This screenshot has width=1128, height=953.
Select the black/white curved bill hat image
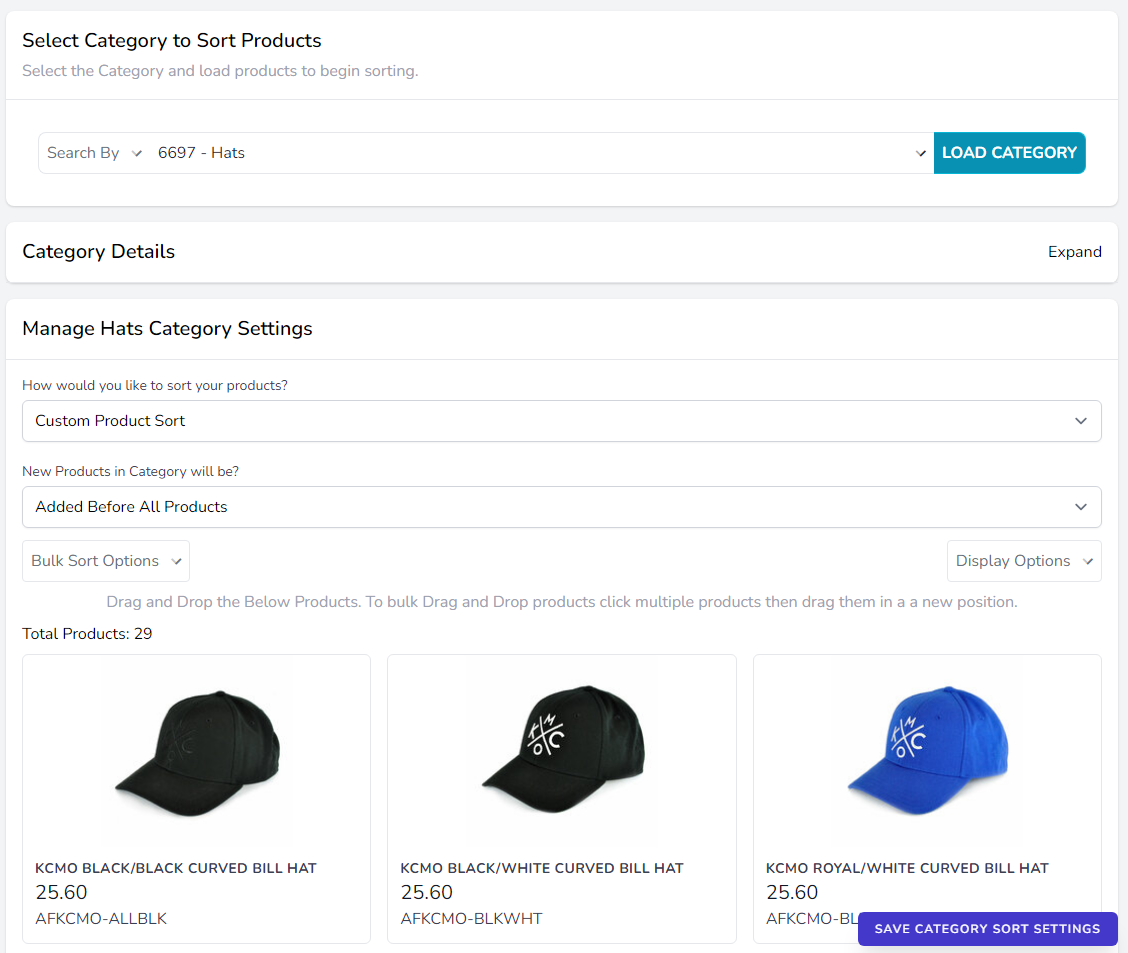pos(562,750)
